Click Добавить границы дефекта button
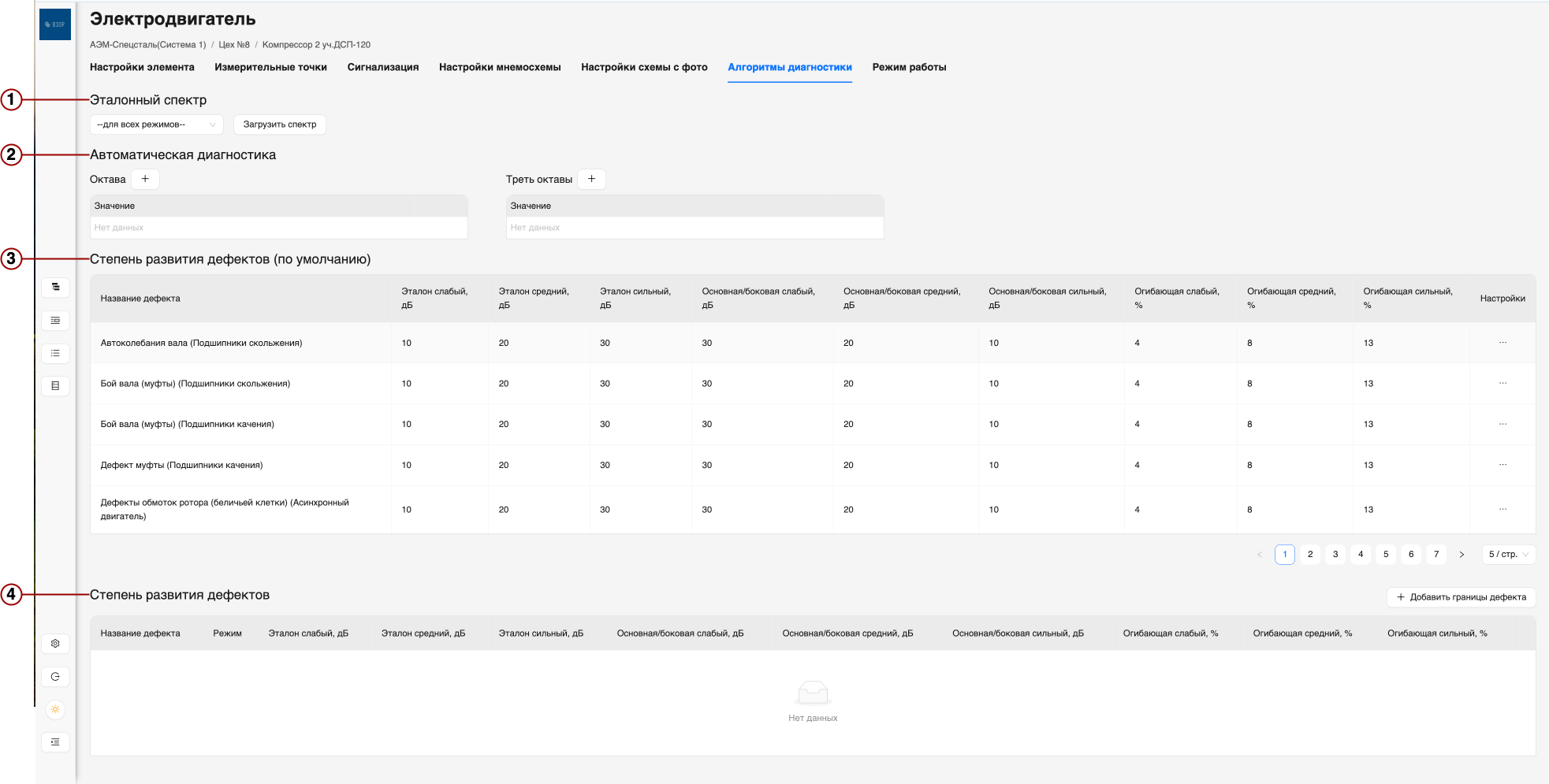The image size is (1549, 784). (1461, 597)
